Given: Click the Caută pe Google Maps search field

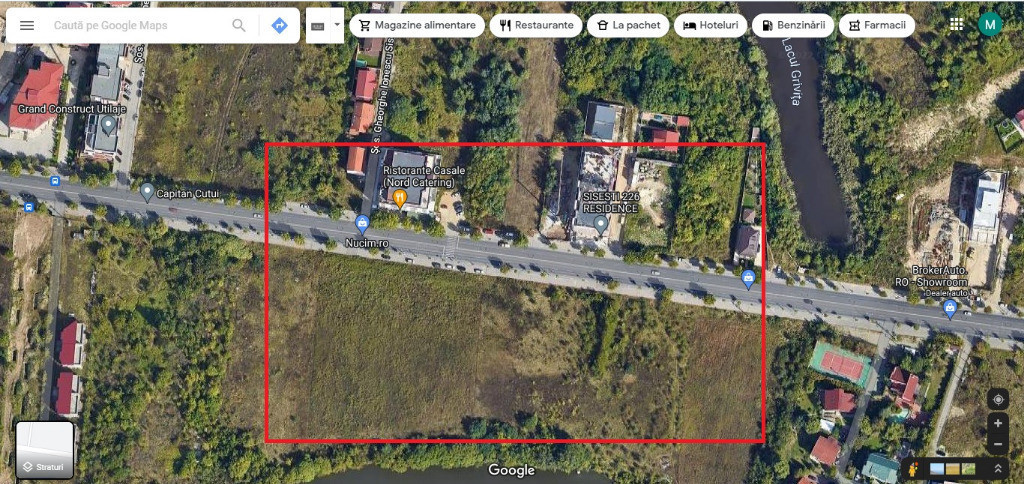Looking at the screenshot, I should 137,25.
